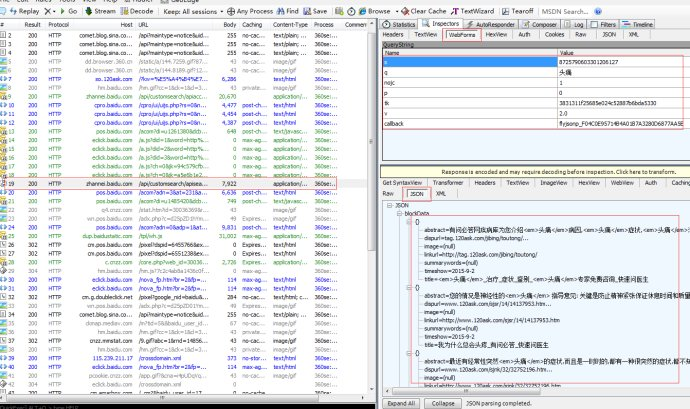690x409 pixels.
Task: Select the Any Process target icon
Action: pos(231,11)
